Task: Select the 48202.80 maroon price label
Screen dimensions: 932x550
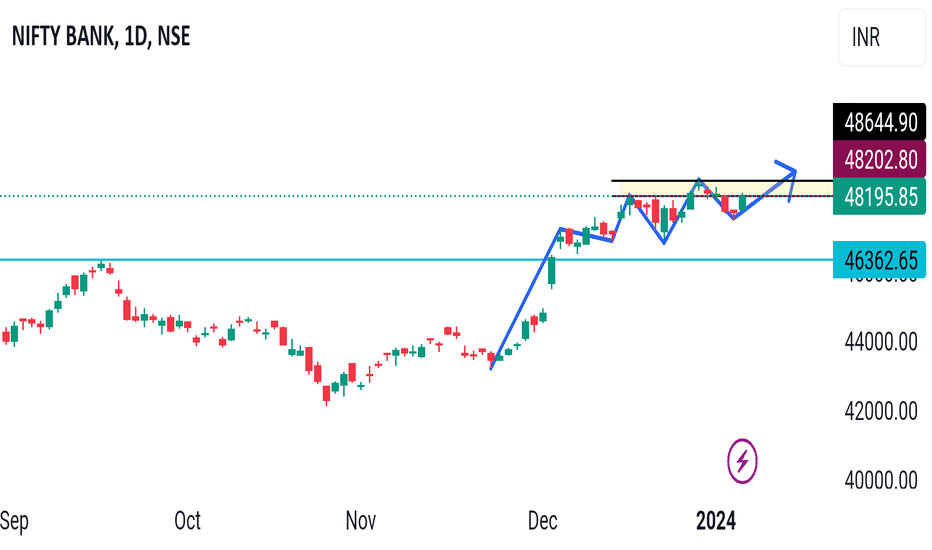Action: coord(879,159)
